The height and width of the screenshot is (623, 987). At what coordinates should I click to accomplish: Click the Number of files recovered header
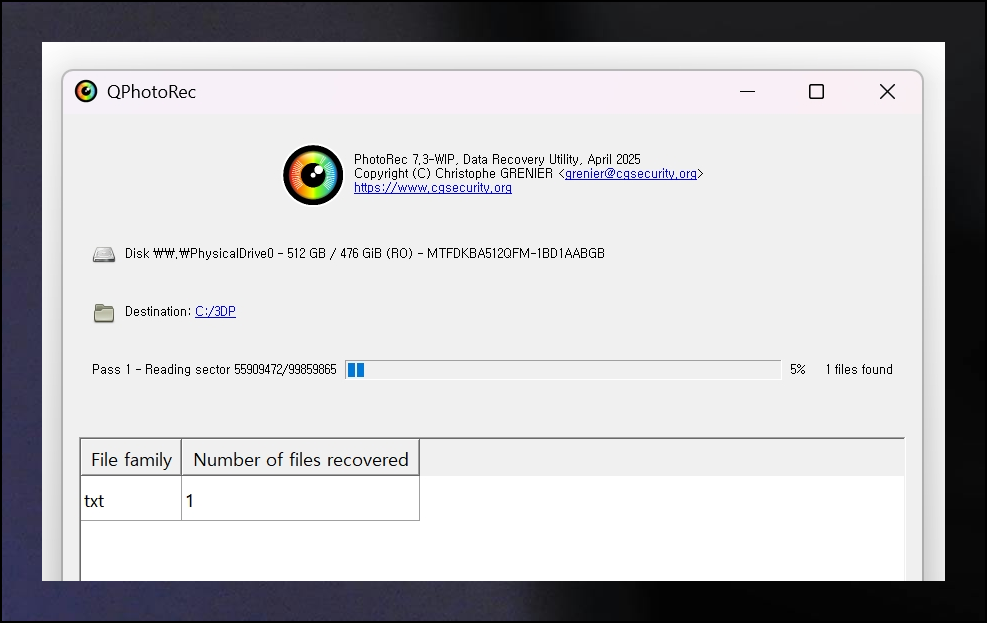coord(301,457)
